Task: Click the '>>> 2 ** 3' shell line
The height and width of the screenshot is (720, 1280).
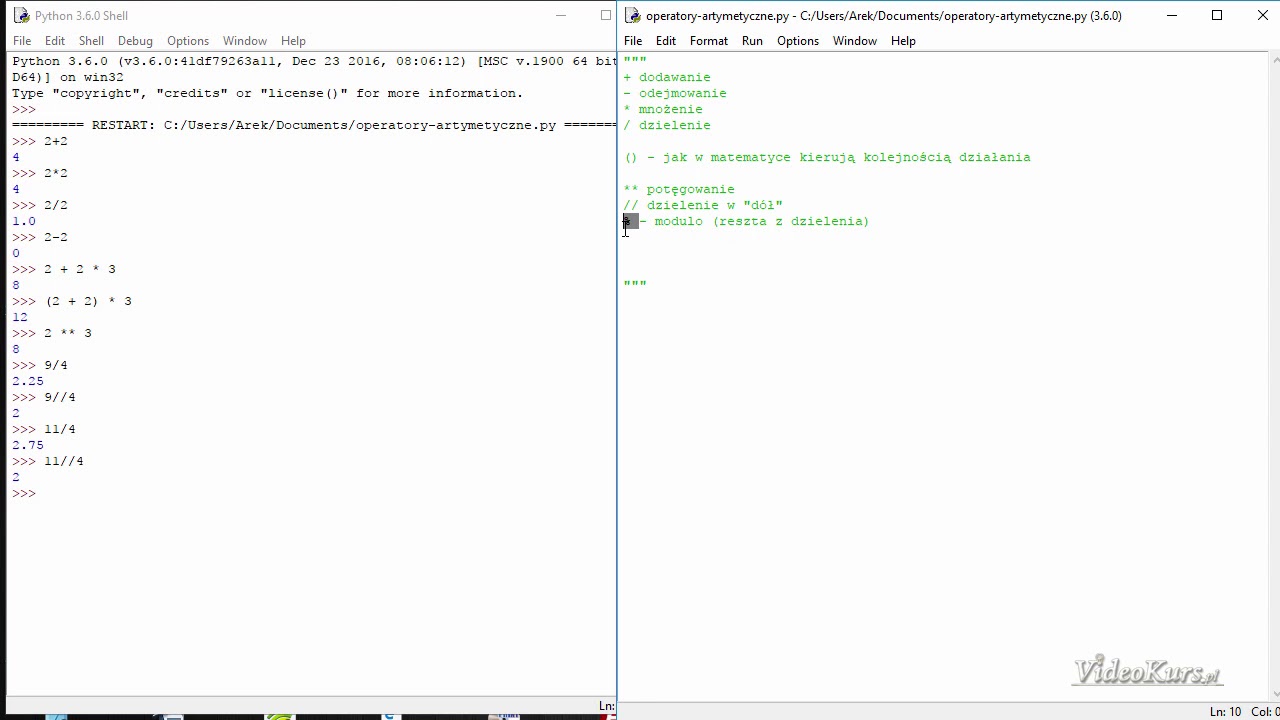Action: point(52,333)
